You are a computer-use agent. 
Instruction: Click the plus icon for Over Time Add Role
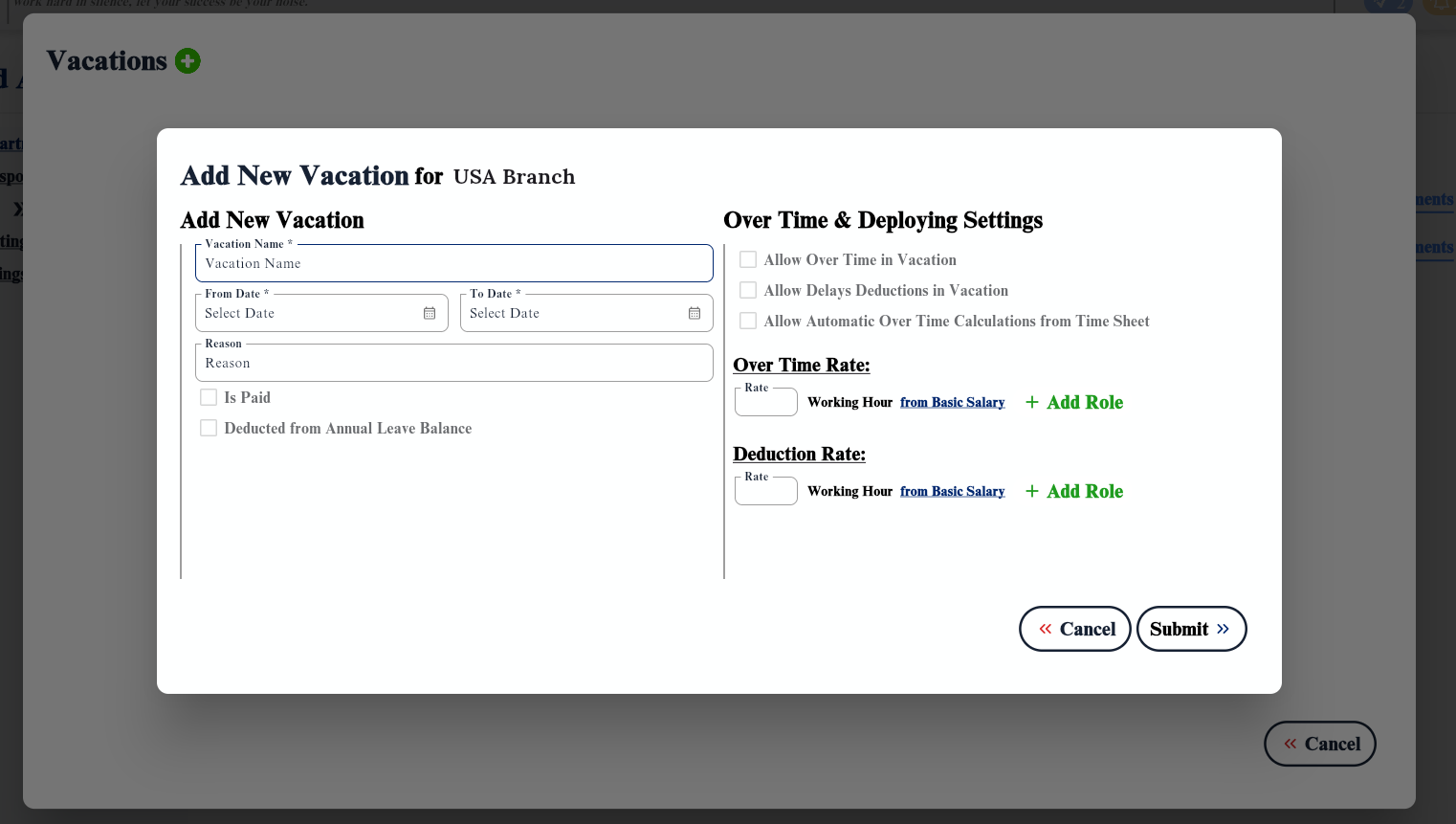tap(1032, 403)
